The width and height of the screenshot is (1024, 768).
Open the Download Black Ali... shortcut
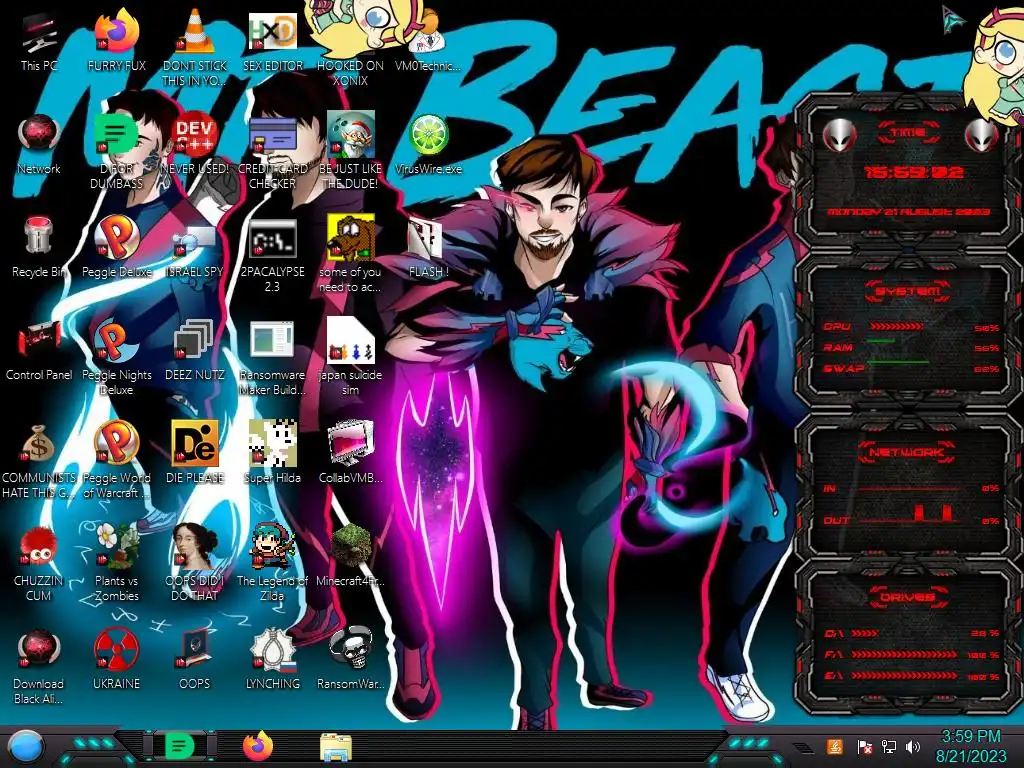(x=39, y=666)
